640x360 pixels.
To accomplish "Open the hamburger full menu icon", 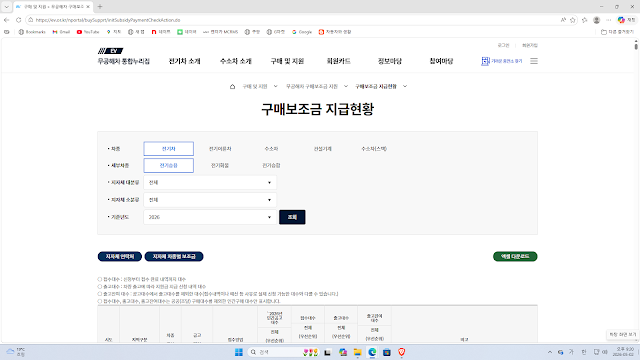I will [x=534, y=61].
